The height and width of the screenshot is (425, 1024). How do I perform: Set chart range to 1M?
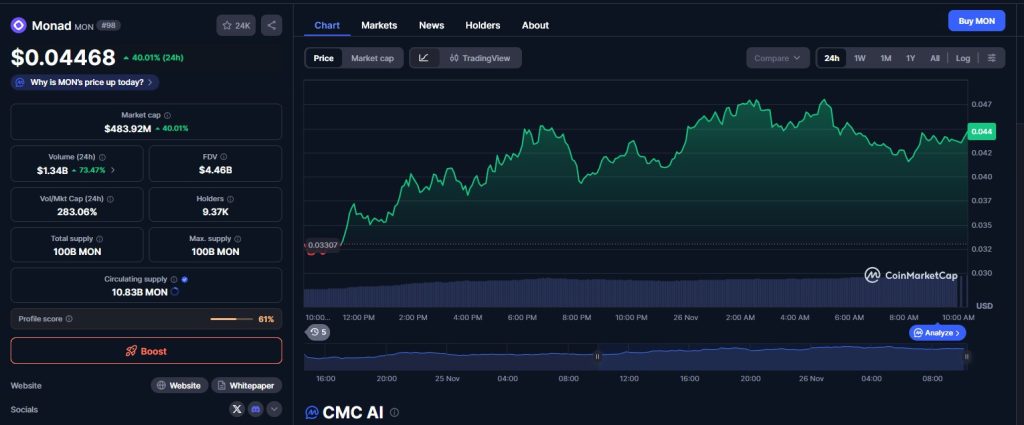tap(886, 58)
